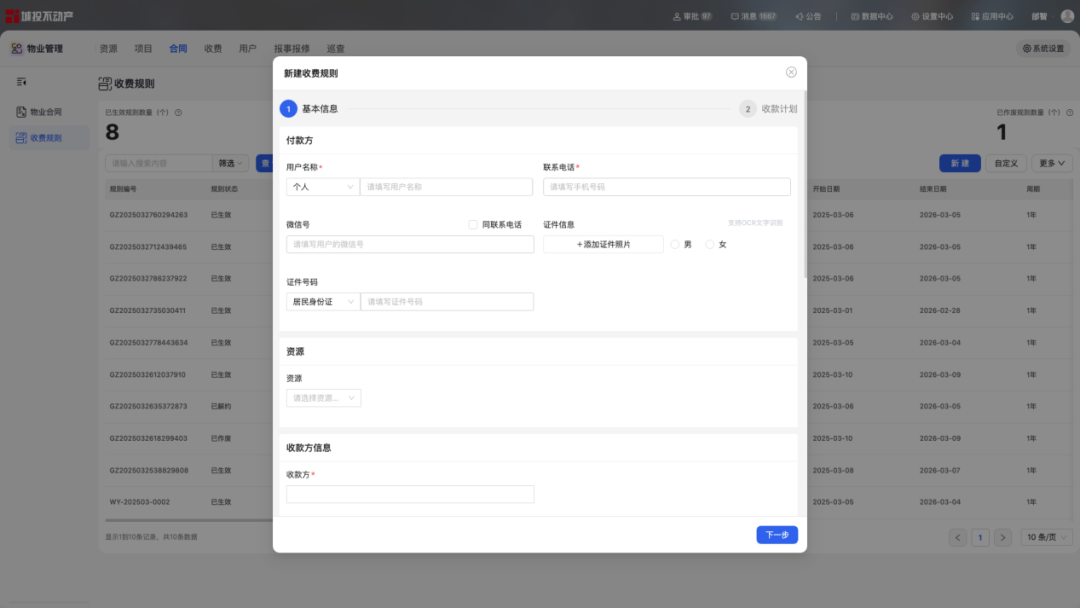Open the 居民身份证 ID type dropdown
The width and height of the screenshot is (1080, 608).
[x=322, y=301]
